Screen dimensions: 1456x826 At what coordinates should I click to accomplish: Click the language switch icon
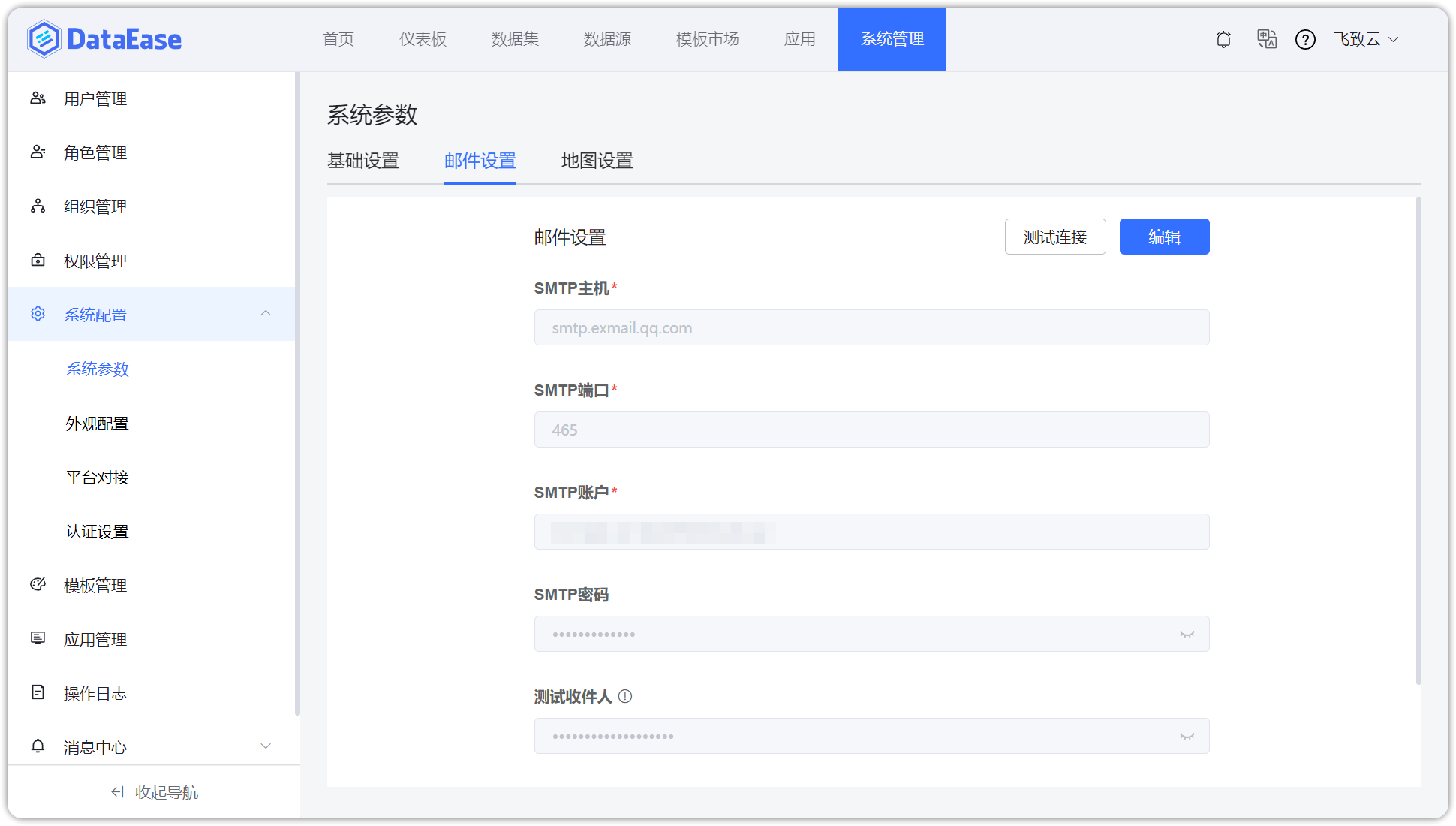click(1267, 39)
